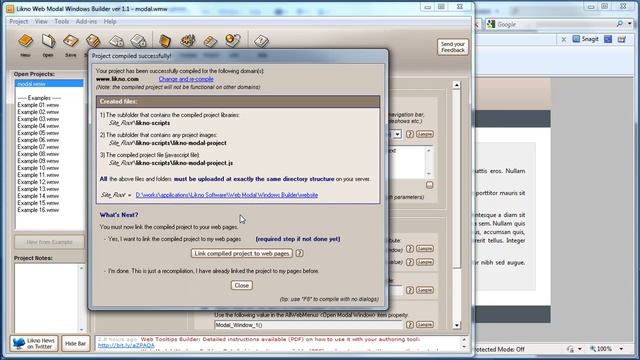The width and height of the screenshot is (640, 360).
Task: Click the Snagit icon in the browser toolbar
Action: coord(576,39)
